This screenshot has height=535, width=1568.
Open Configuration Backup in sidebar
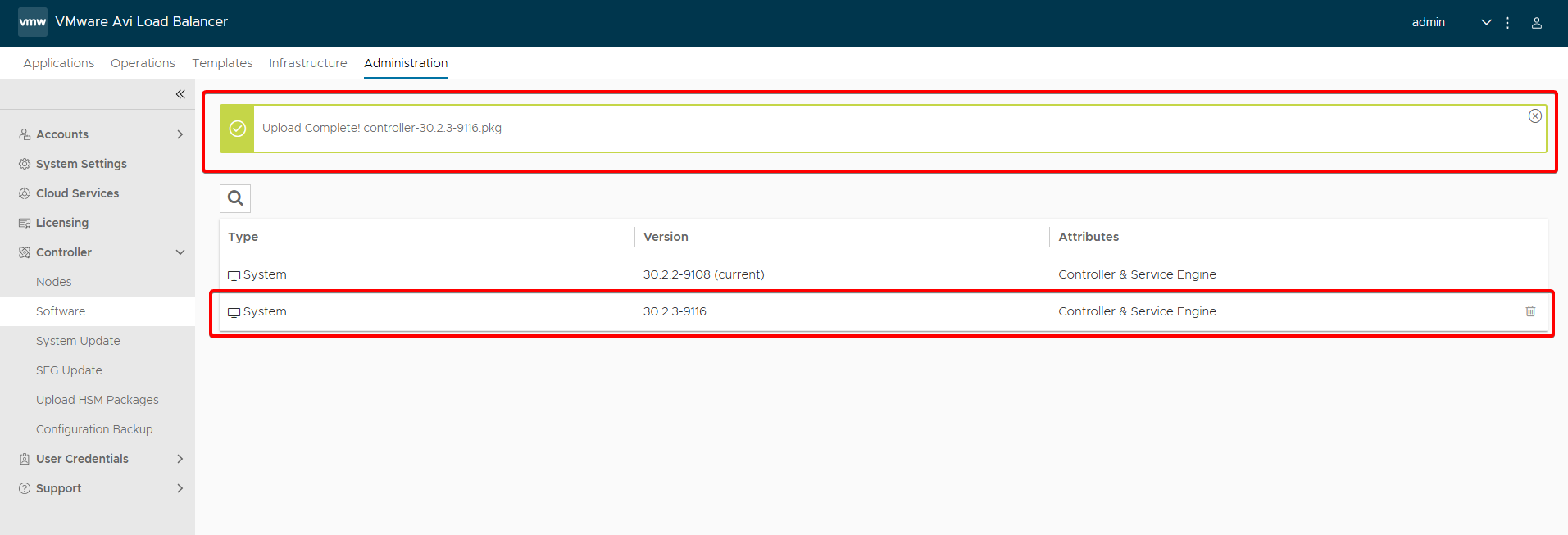[94, 429]
